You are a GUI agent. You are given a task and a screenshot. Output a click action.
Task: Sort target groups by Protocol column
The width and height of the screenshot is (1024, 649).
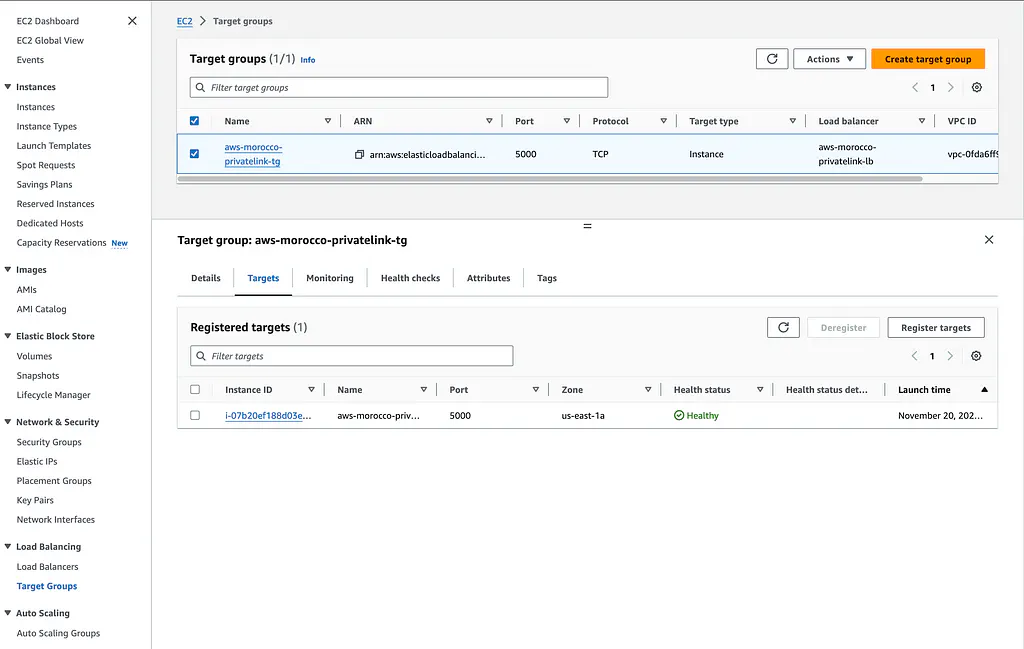664,121
